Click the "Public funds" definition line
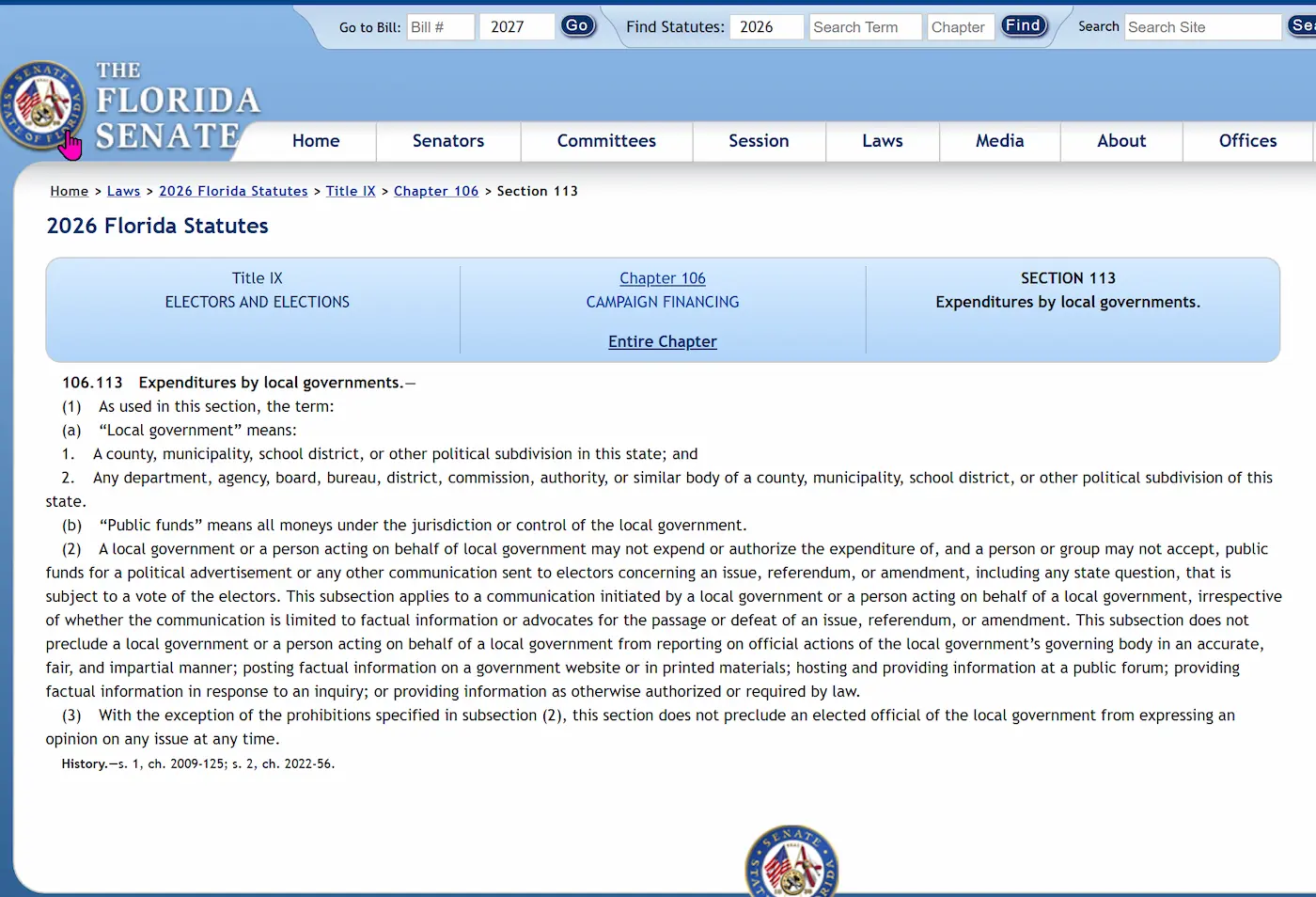Image resolution: width=1316 pixels, height=897 pixels. pyautogui.click(x=404, y=526)
